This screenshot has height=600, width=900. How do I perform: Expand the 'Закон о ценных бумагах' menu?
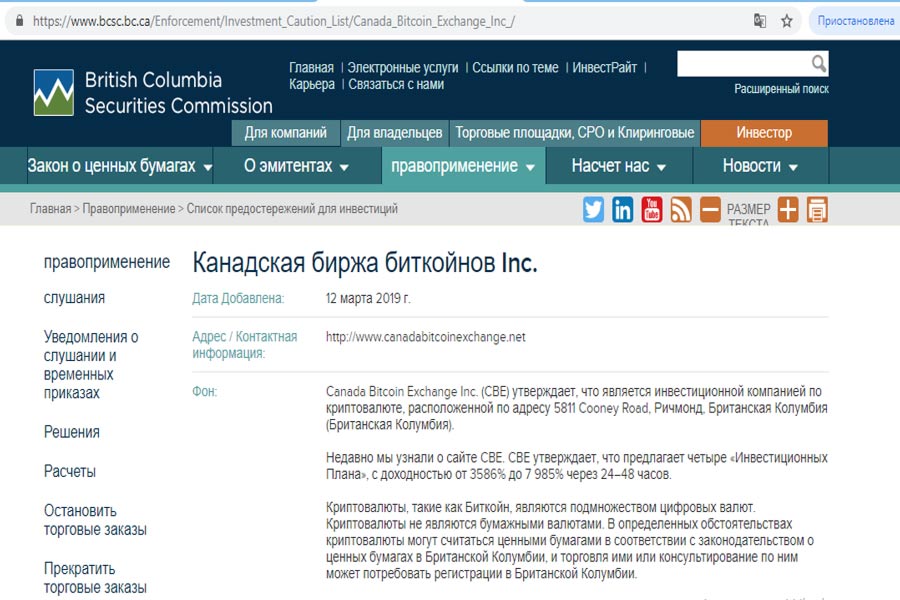[120, 166]
